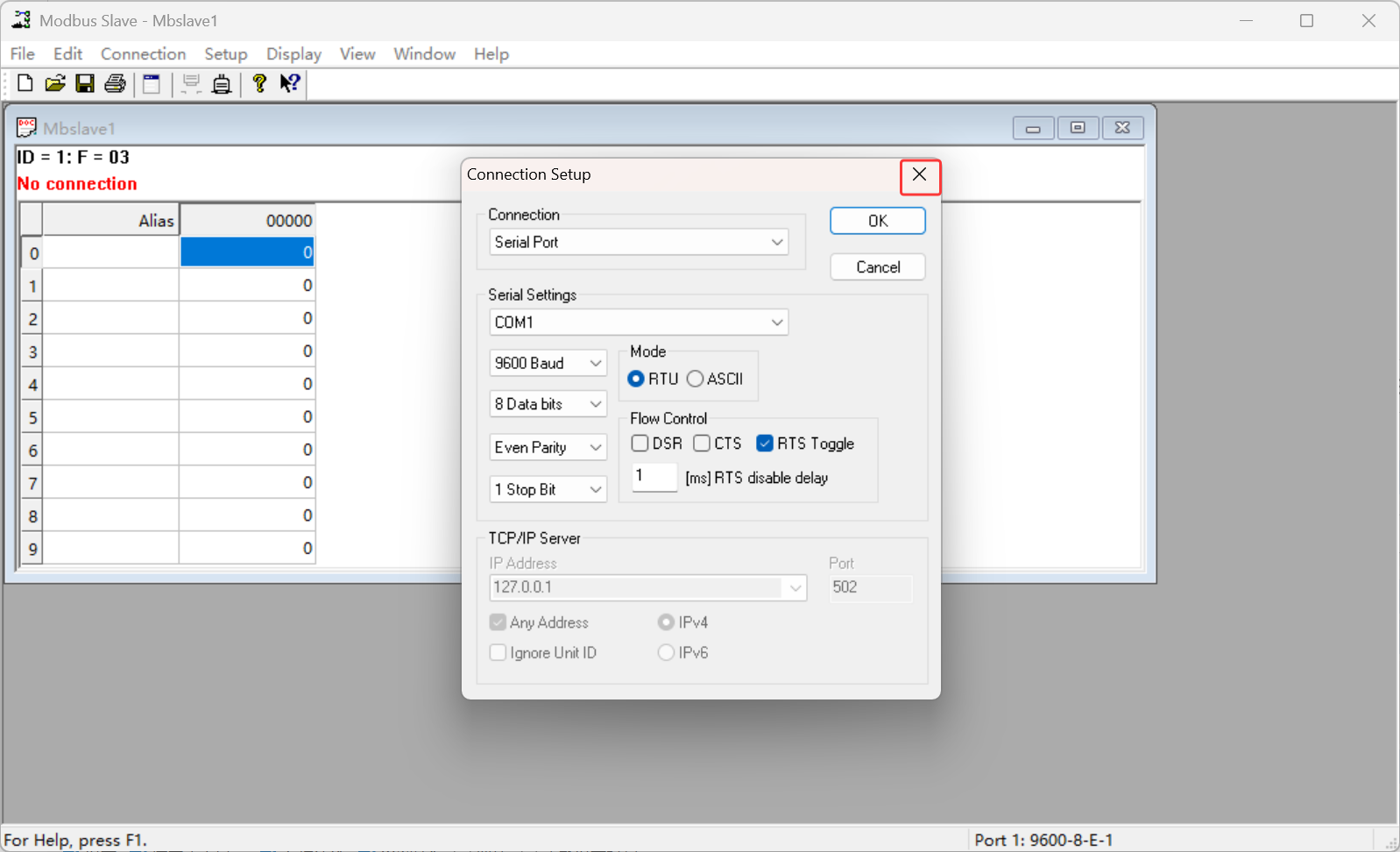1400x852 pixels.
Task: Click the Alias column header
Action: (110, 221)
